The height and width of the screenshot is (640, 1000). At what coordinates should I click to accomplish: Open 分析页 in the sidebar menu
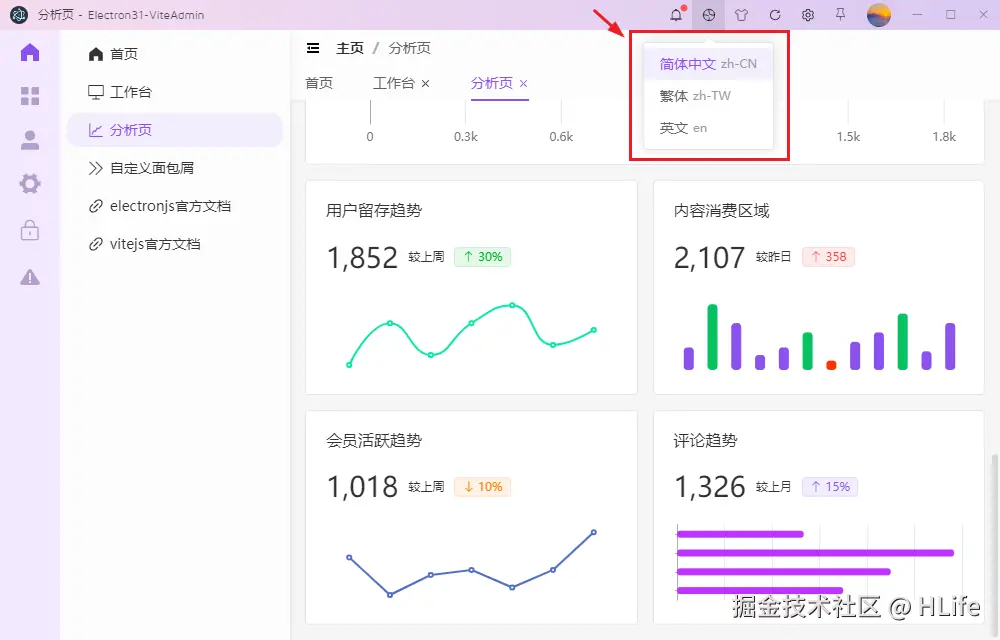[x=175, y=130]
